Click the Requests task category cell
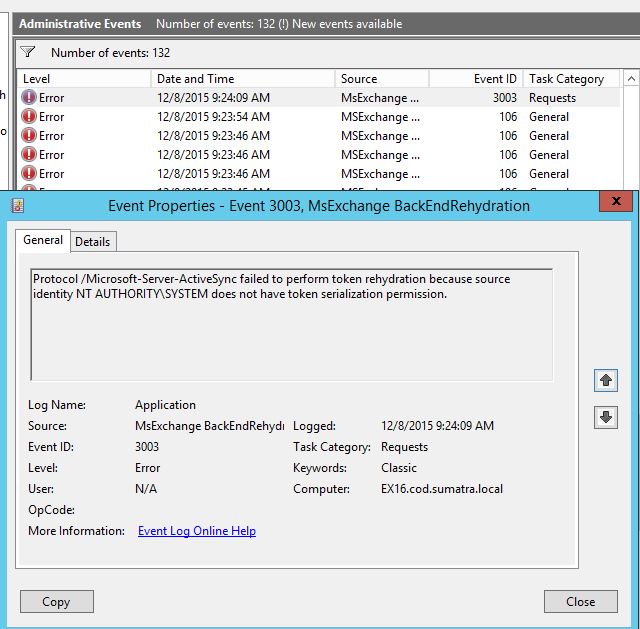Viewport: 640px width, 629px height. point(552,98)
